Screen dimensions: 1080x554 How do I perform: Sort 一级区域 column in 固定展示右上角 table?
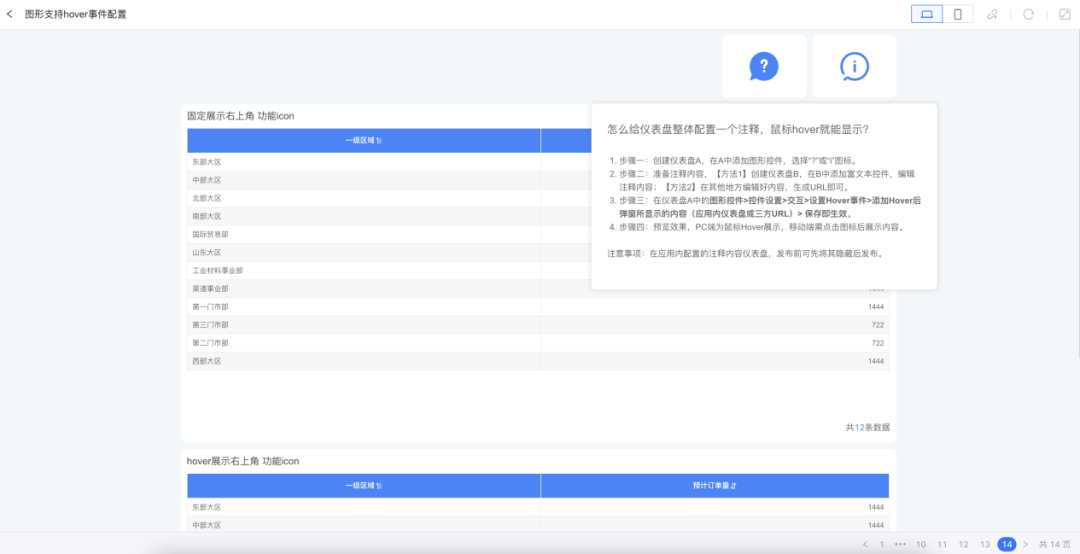379,141
